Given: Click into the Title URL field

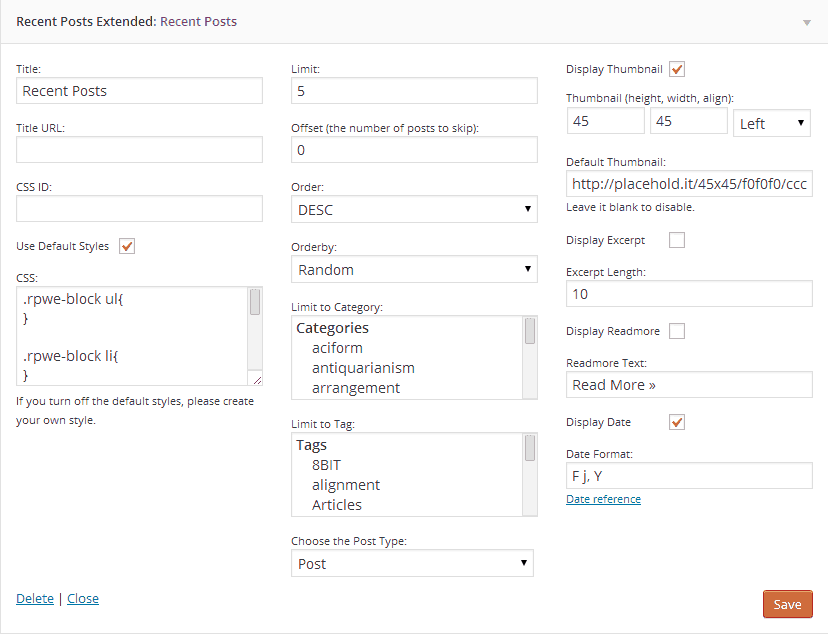Looking at the screenshot, I should point(139,150).
